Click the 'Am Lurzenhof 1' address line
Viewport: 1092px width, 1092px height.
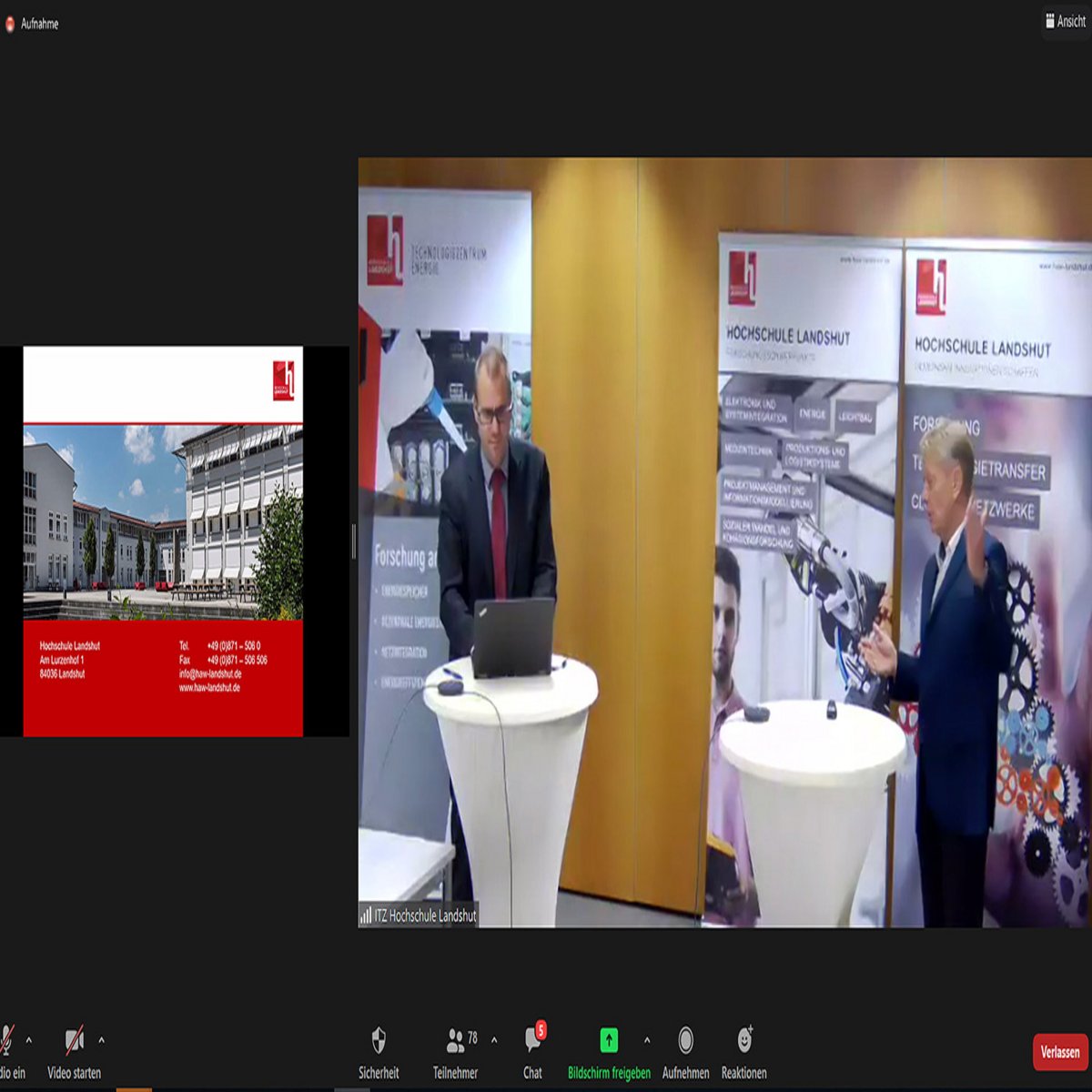tap(62, 660)
